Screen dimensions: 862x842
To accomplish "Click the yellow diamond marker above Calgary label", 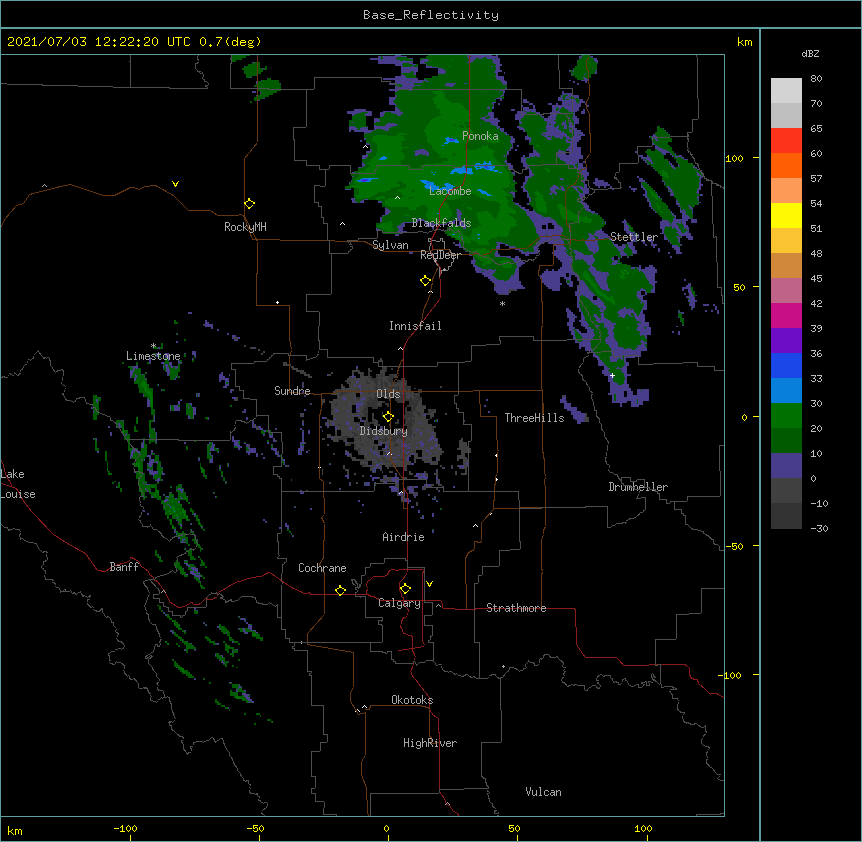I will pos(405,589).
